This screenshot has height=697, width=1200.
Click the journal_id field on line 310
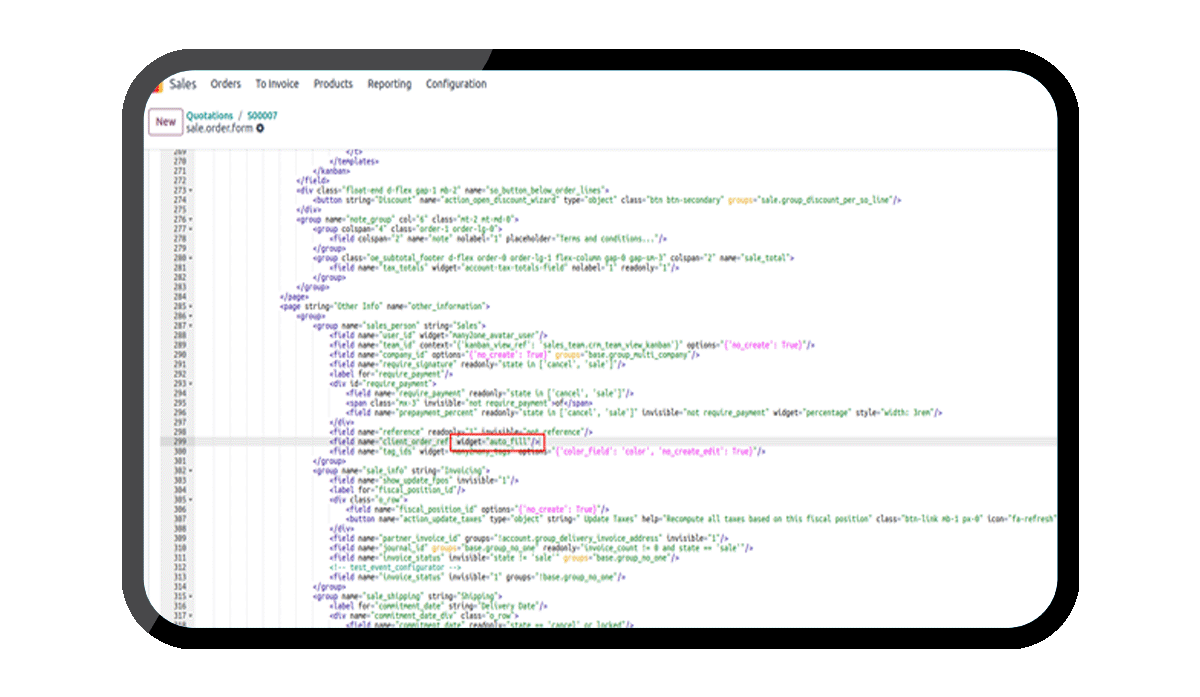(x=542, y=548)
